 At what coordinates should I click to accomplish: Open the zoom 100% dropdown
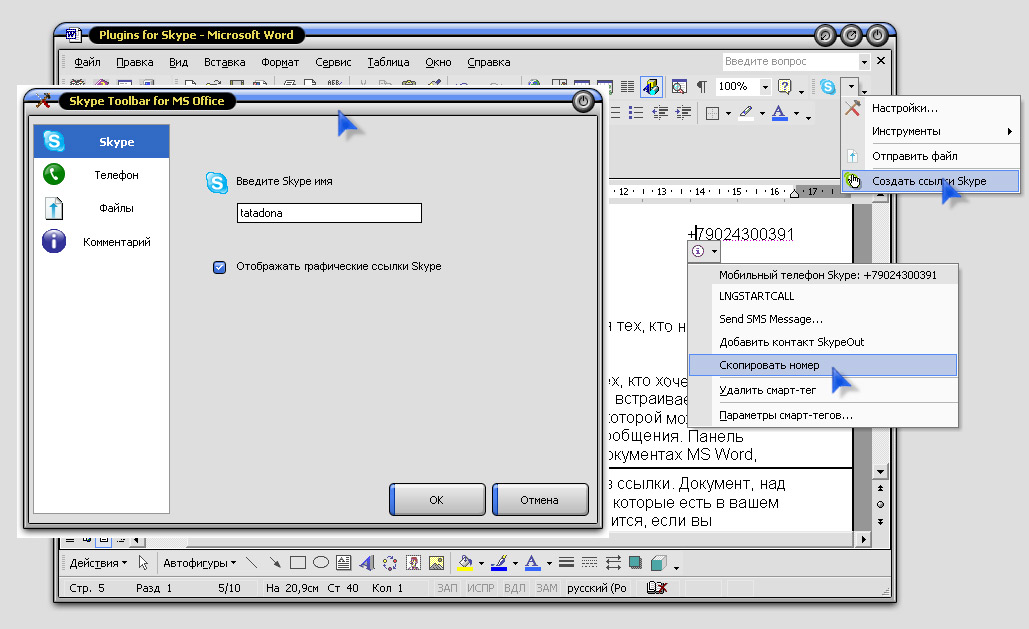click(x=765, y=87)
